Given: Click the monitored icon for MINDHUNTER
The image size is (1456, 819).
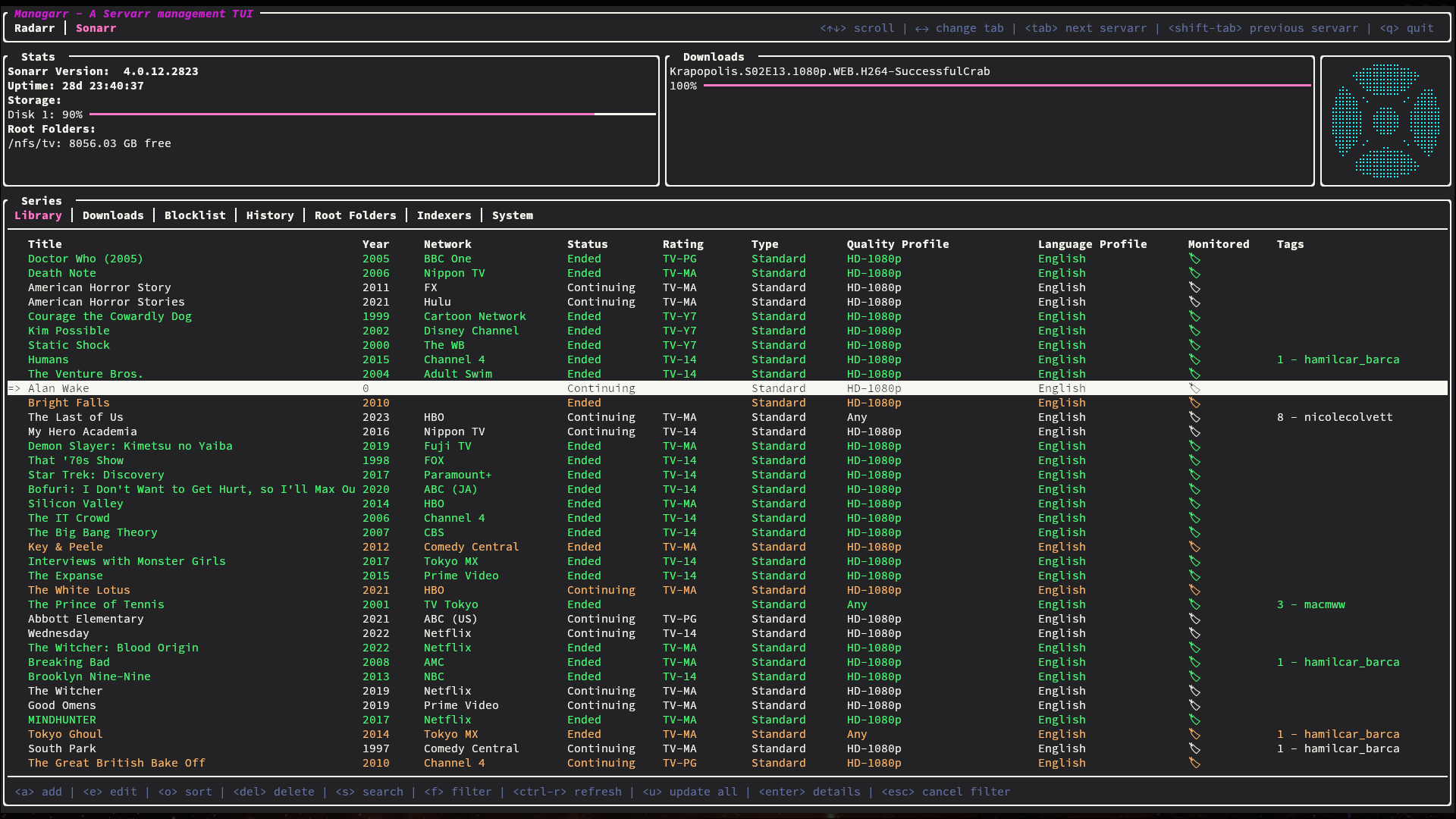Looking at the screenshot, I should coord(1195,720).
